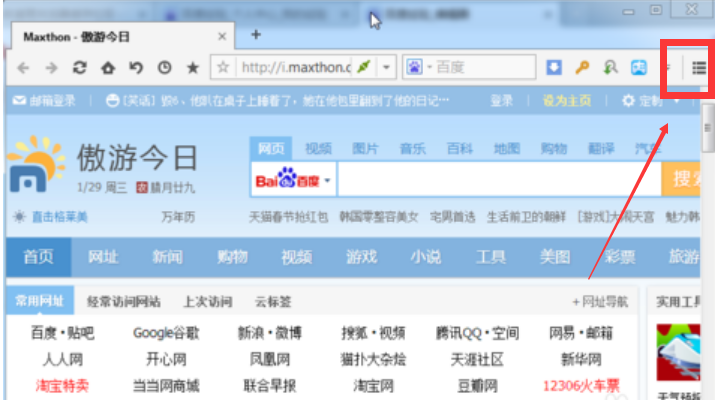Click the green rocket mode icon
715x402 pixels.
(364, 67)
